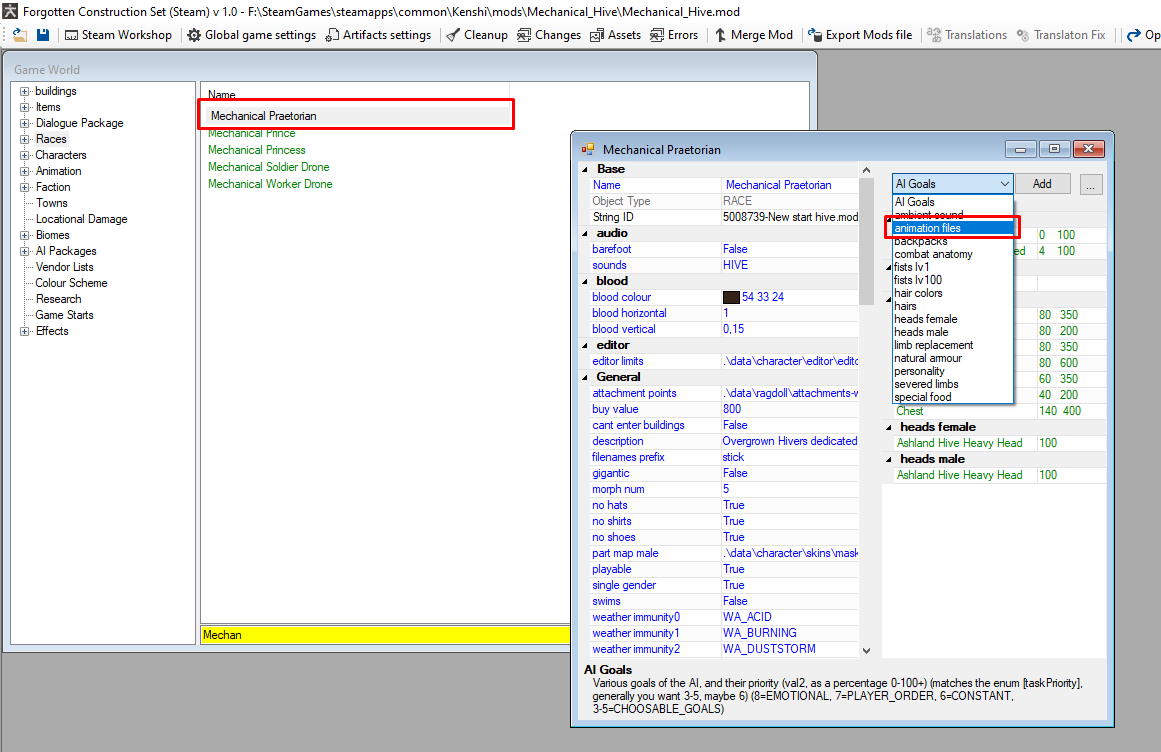The image size is (1161, 752).
Task: Expand the buildings tree node
Action: click(x=24, y=91)
